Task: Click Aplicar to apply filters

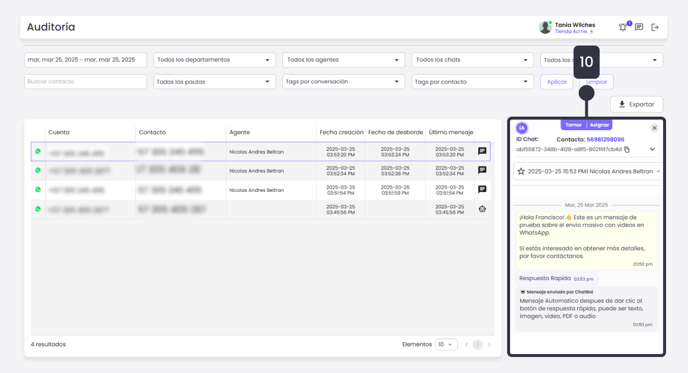Action: click(x=557, y=82)
